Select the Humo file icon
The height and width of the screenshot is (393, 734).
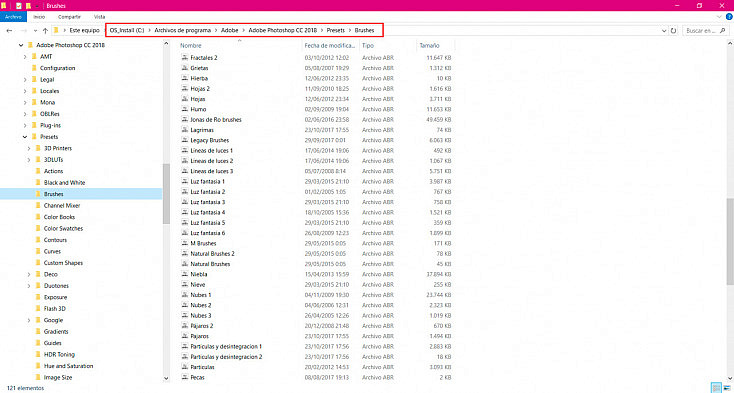click(184, 109)
